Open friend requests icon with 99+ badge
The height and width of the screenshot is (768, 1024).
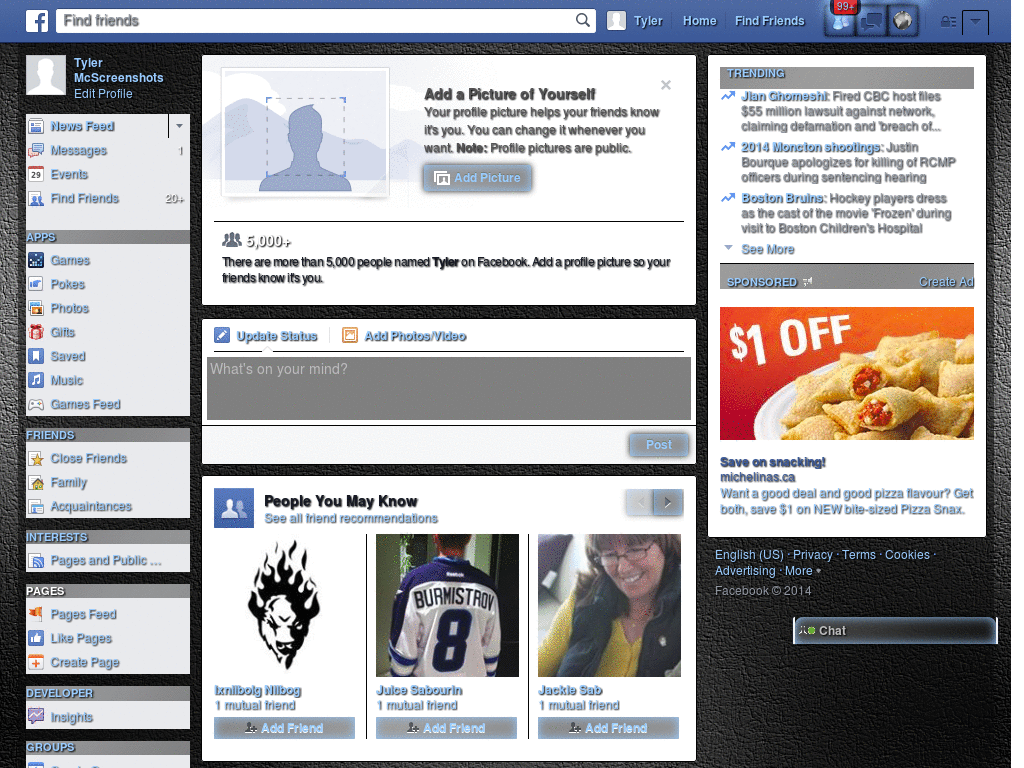(840, 22)
